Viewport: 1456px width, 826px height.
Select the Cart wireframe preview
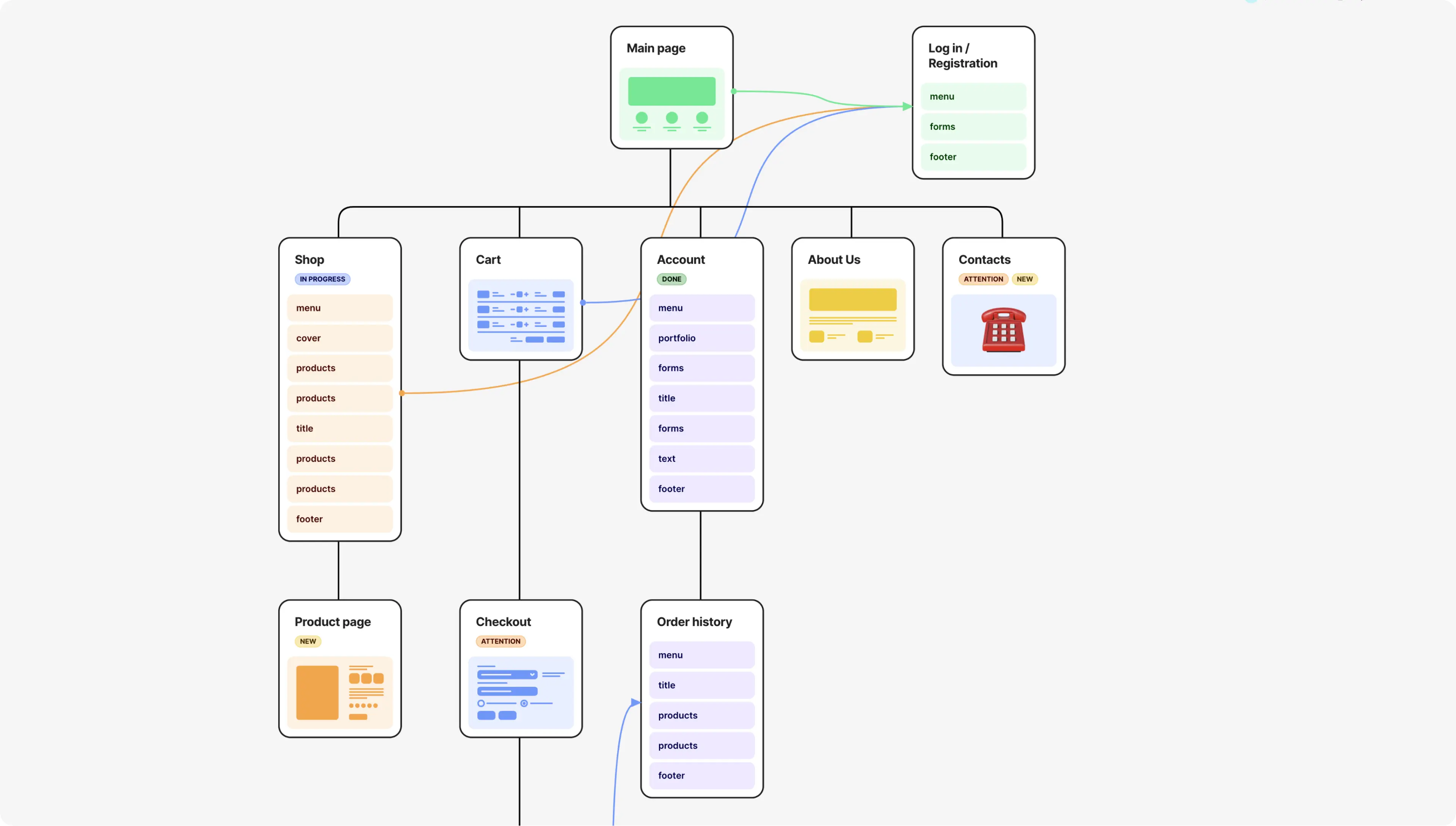[521, 316]
